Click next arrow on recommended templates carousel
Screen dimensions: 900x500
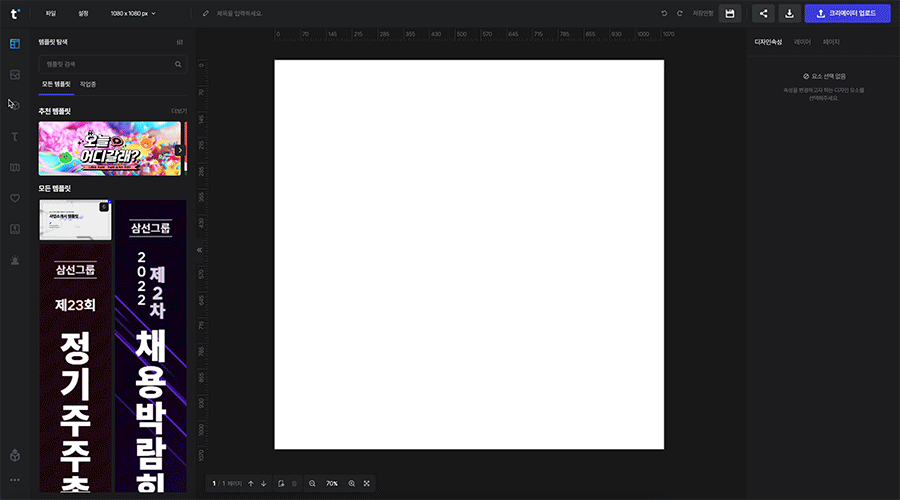(x=180, y=151)
